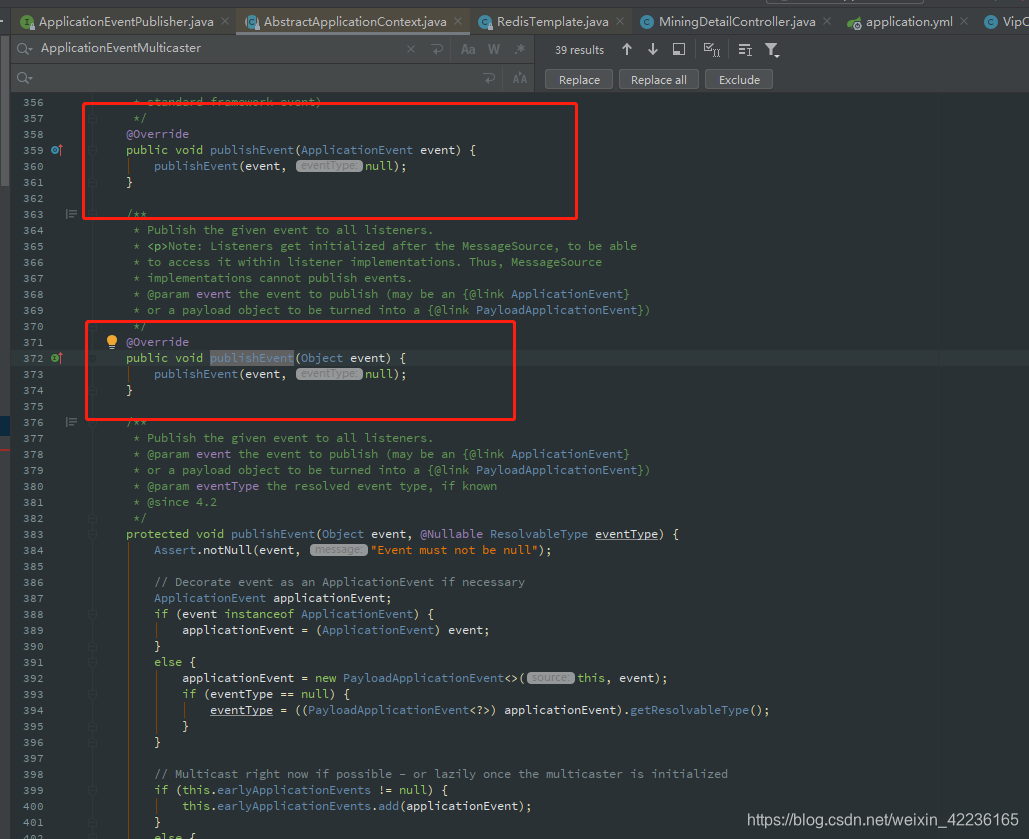Open the search history magnifier dropdown
The width and height of the screenshot is (1029, 839).
pyautogui.click(x=24, y=49)
